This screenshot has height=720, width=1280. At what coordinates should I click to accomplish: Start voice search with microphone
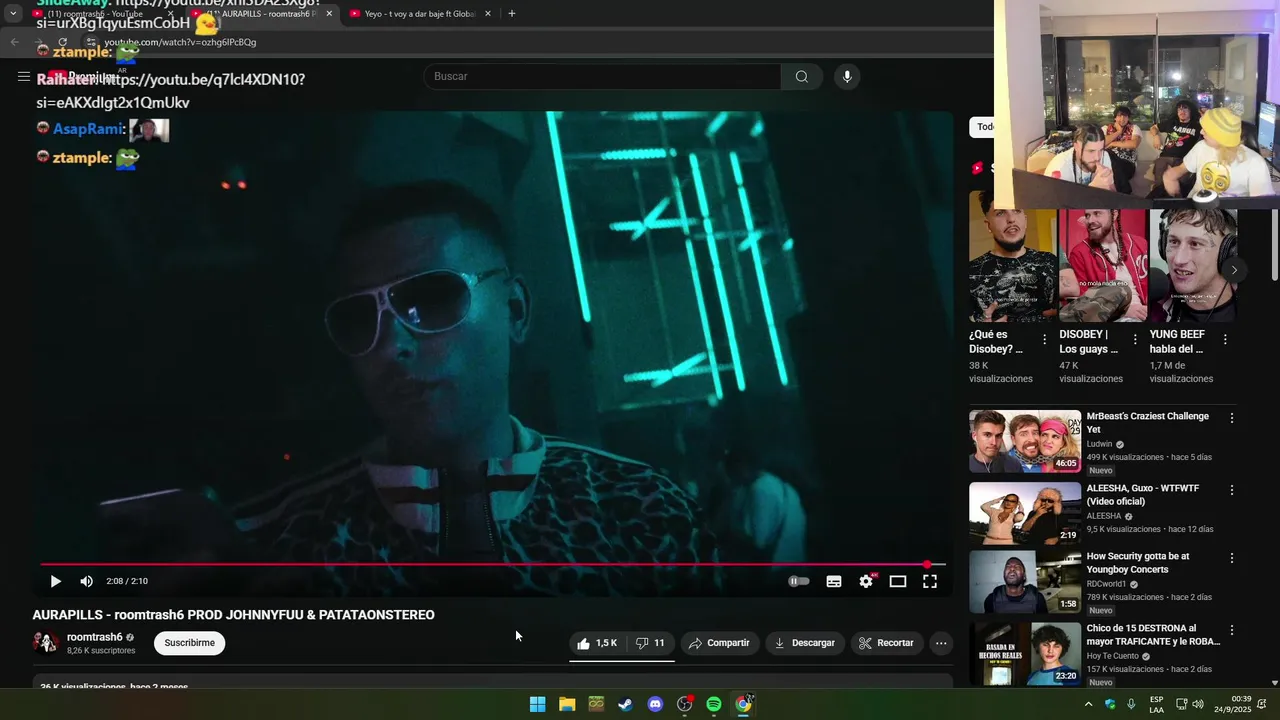click(x=847, y=76)
